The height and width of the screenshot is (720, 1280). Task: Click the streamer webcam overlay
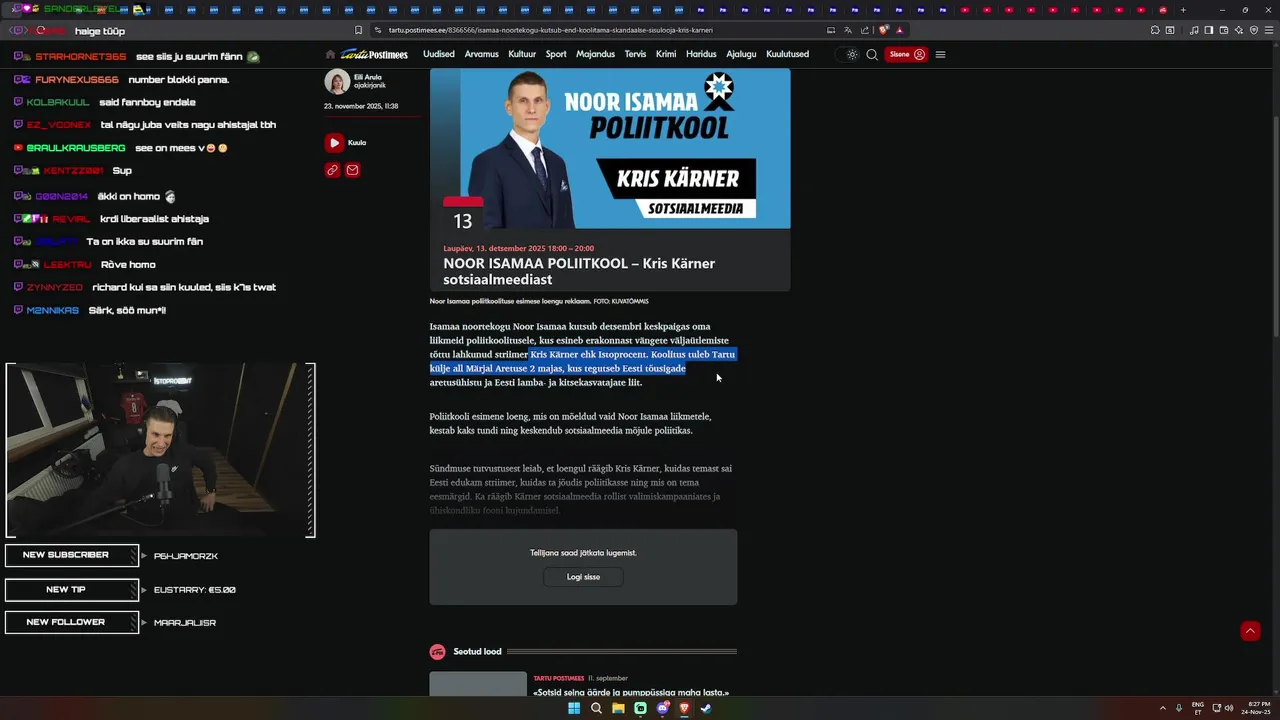pos(160,450)
